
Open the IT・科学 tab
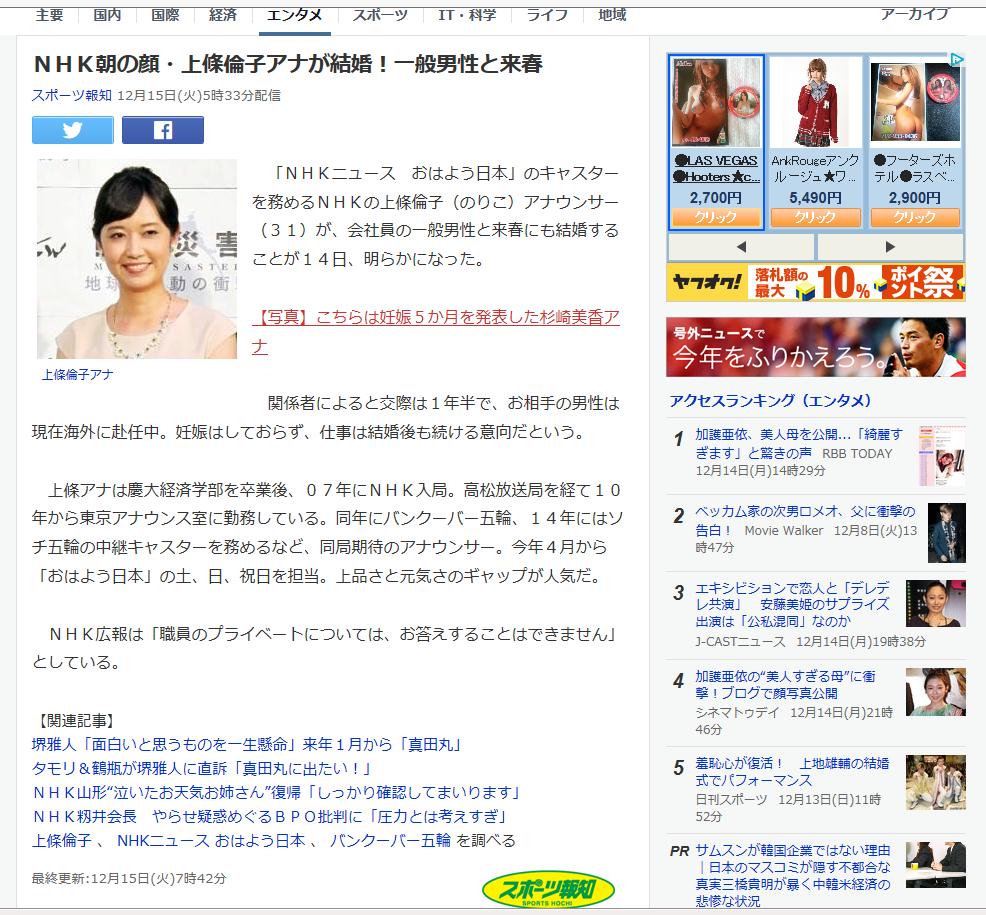pos(467,15)
